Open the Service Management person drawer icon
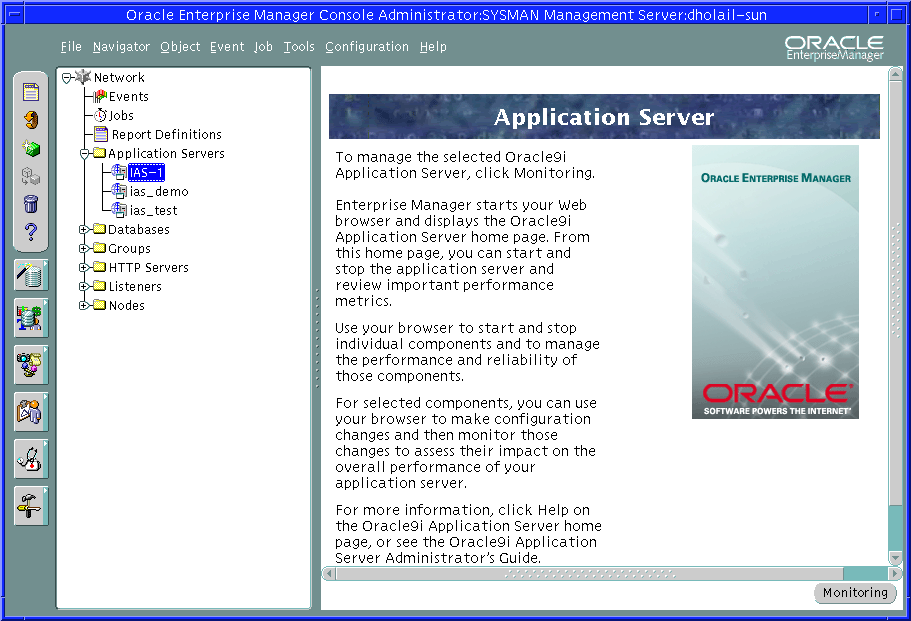Viewport: 911px width, 621px height. pos(31,412)
